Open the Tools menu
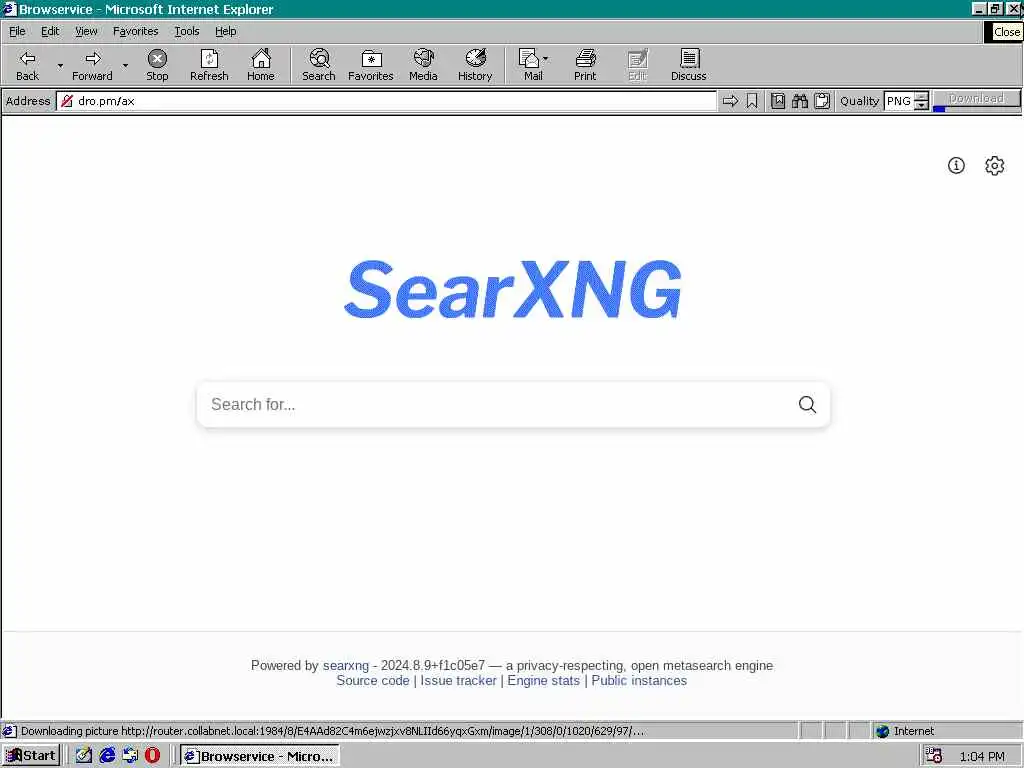Viewport: 1024px width, 768px height. (186, 31)
